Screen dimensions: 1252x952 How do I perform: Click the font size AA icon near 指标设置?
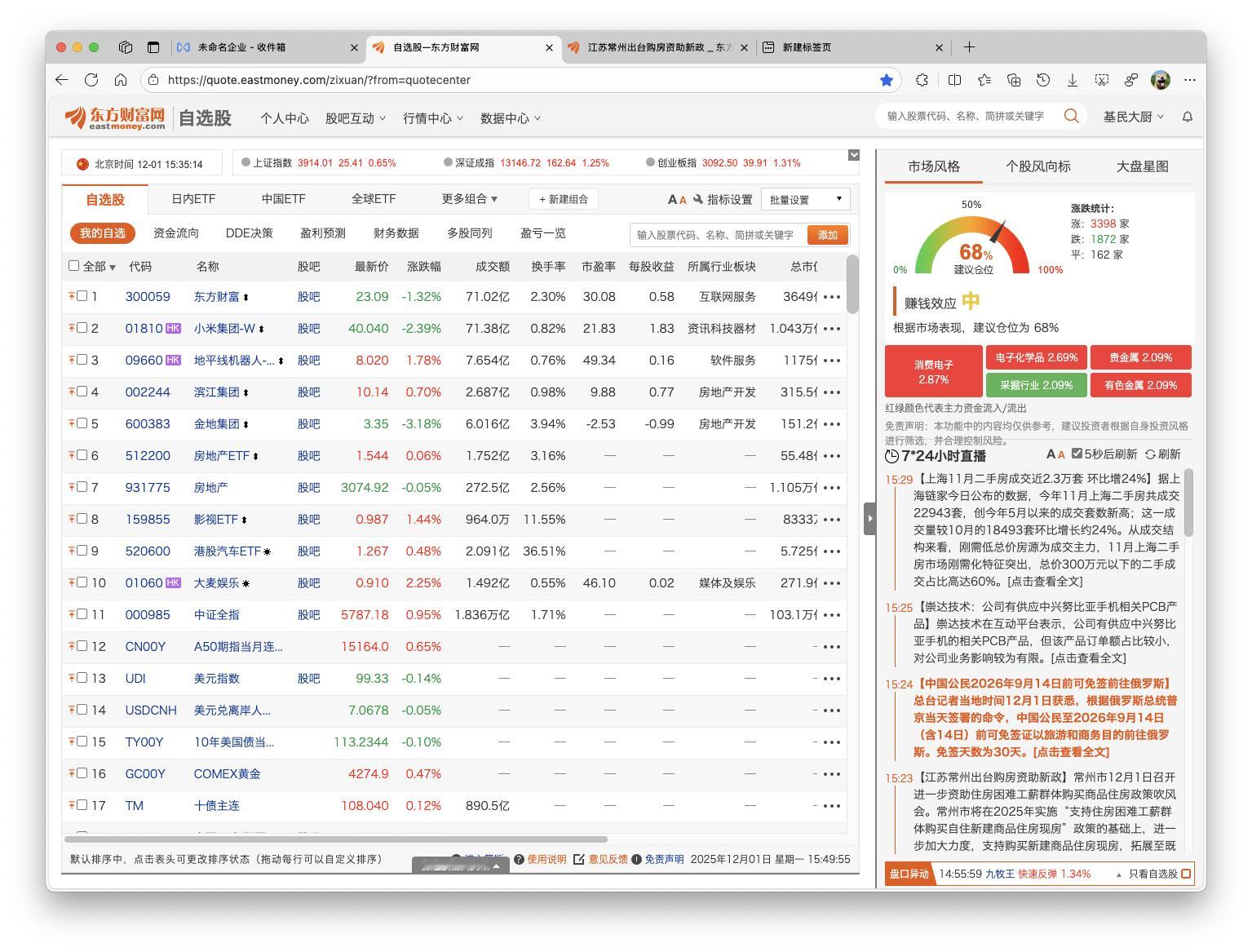tap(677, 200)
